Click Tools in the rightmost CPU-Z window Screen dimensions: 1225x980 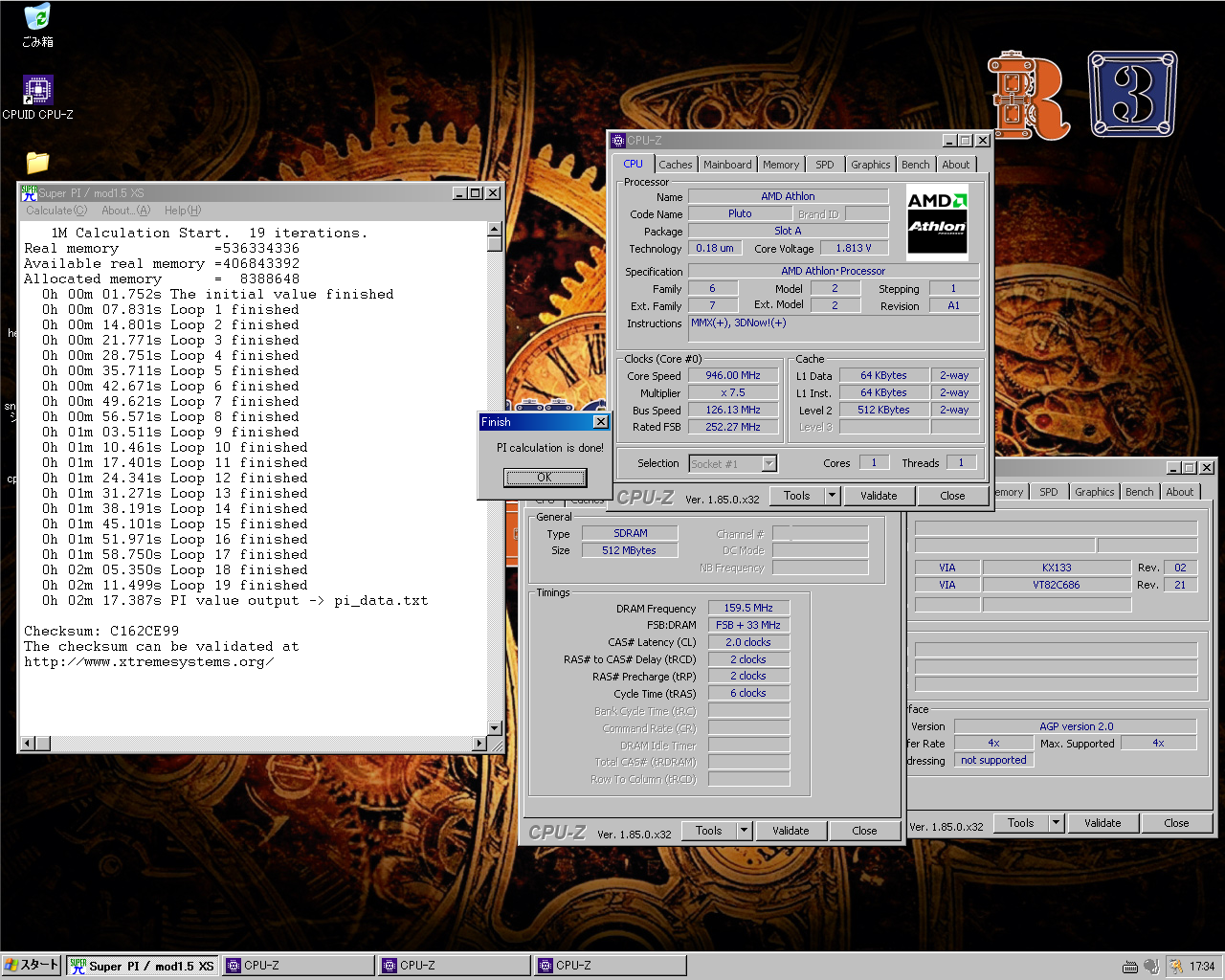click(1020, 823)
